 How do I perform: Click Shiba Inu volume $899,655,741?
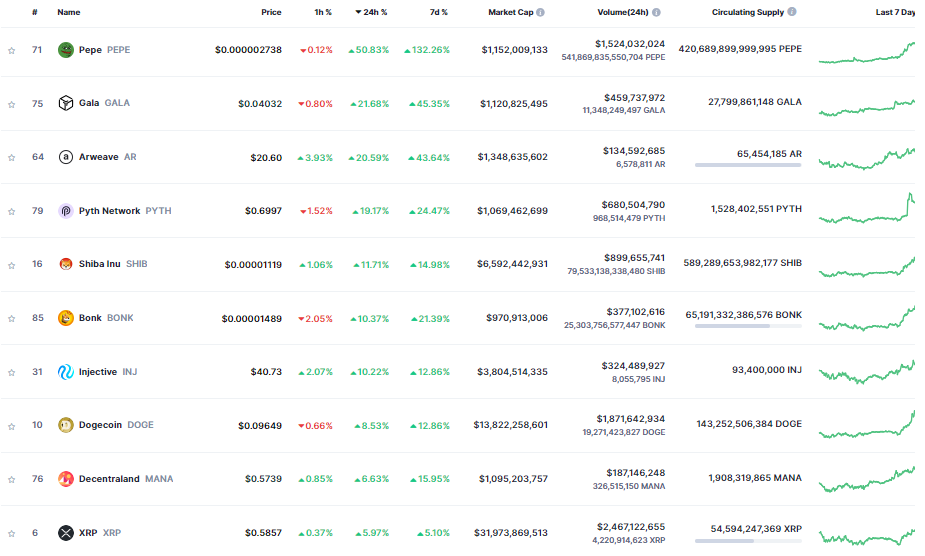click(634, 258)
